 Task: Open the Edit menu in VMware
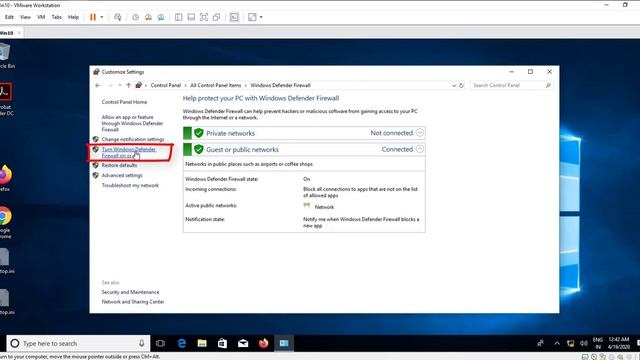coord(9,17)
